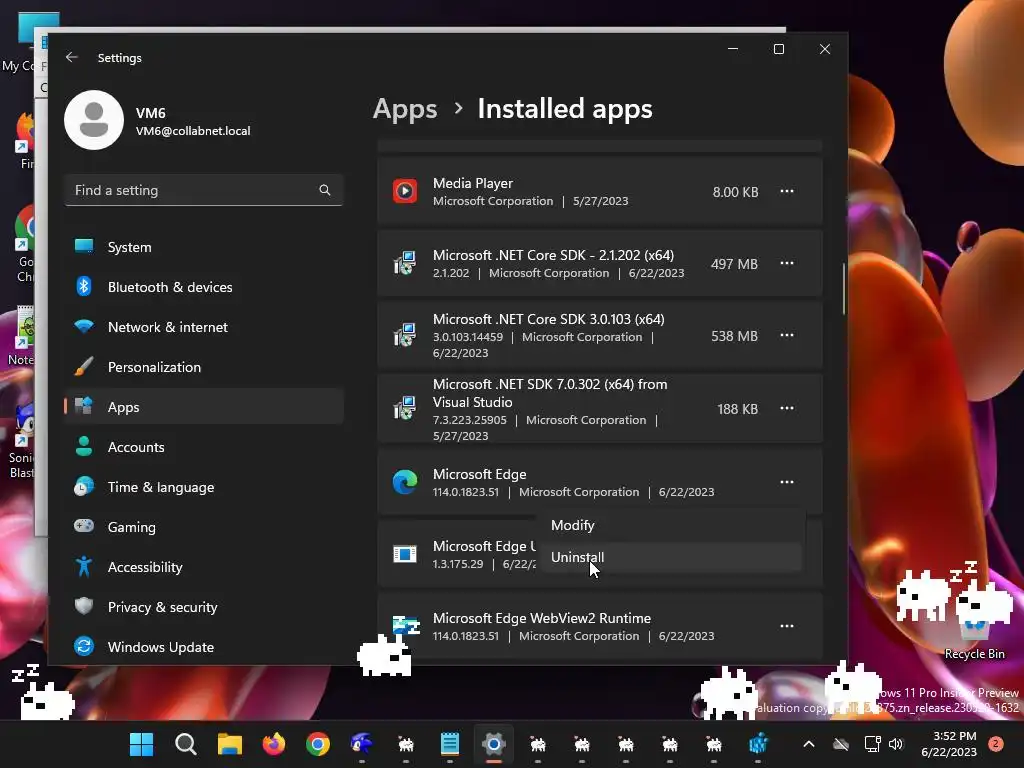Open the Notepad taskbar icon
The height and width of the screenshot is (768, 1024).
pos(450,744)
